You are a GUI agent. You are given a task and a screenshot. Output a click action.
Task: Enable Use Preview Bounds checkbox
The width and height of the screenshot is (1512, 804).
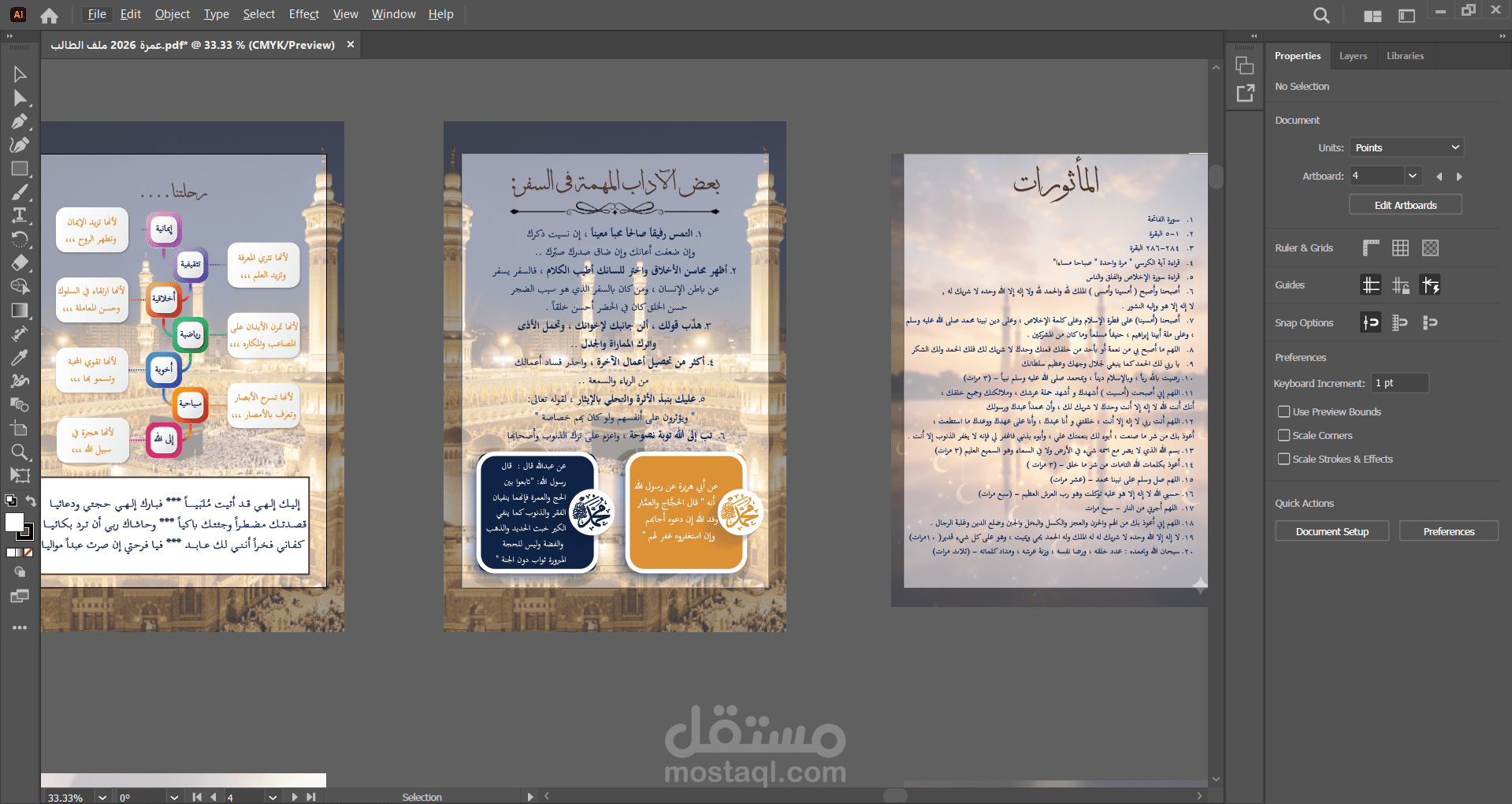pos(1284,411)
